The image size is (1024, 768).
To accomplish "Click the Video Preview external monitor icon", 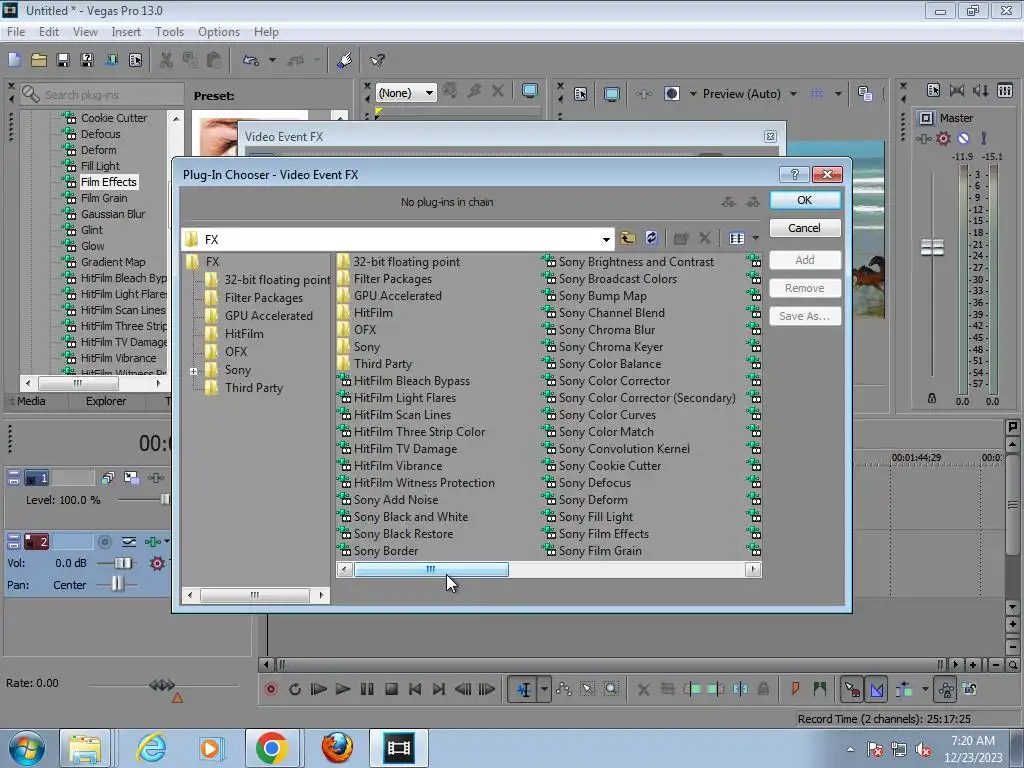I will pyautogui.click(x=611, y=94).
